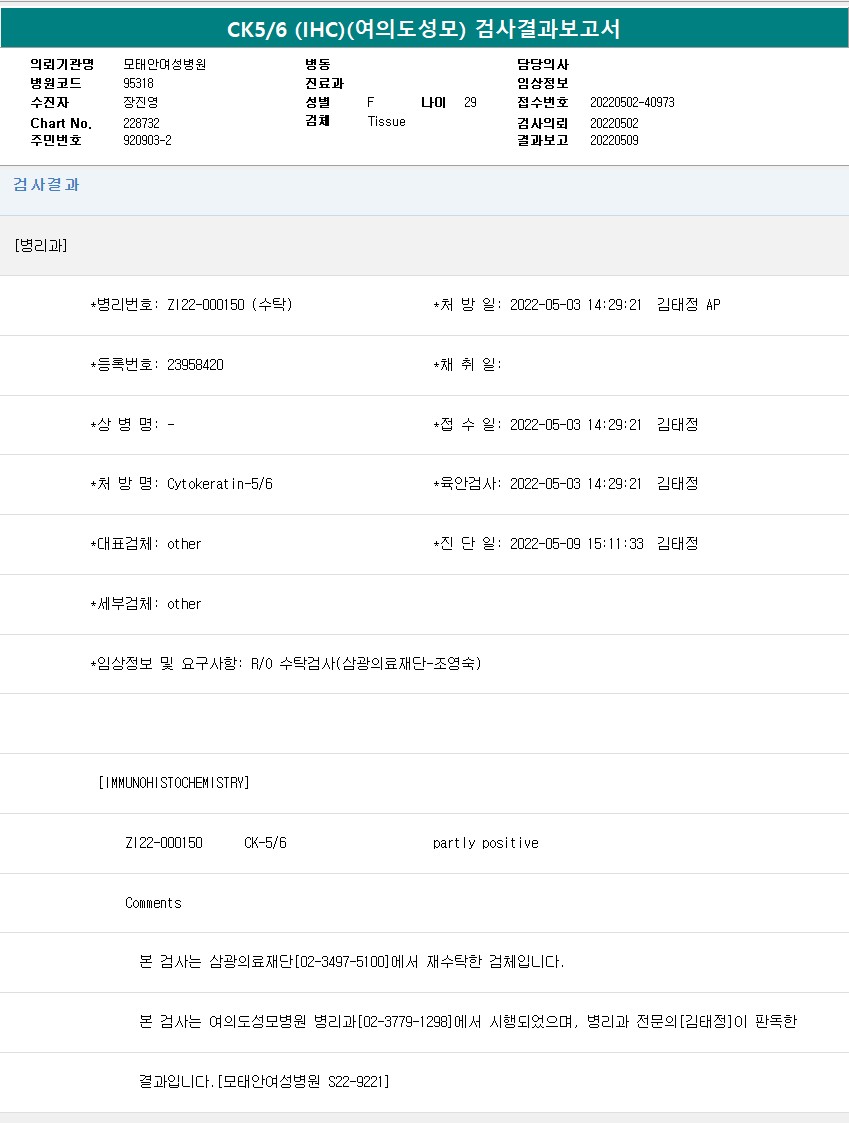Click Chart No. value 228732
This screenshot has width=849, height=1123.
click(x=141, y=123)
